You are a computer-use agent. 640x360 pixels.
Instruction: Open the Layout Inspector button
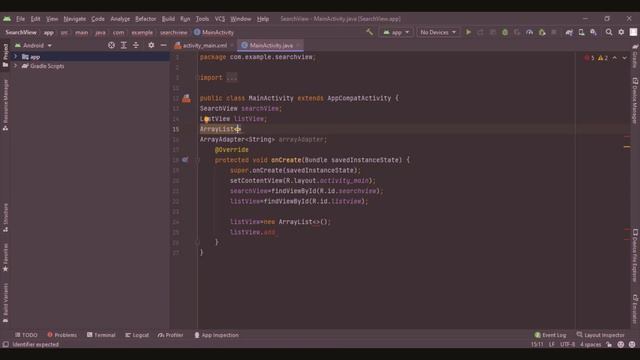tap(601, 335)
